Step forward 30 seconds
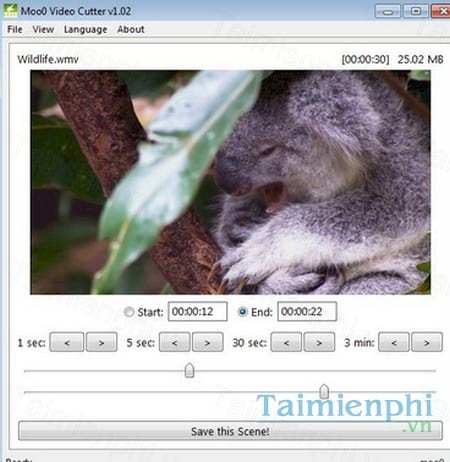Viewport: 450px width, 462px height. coord(319,342)
